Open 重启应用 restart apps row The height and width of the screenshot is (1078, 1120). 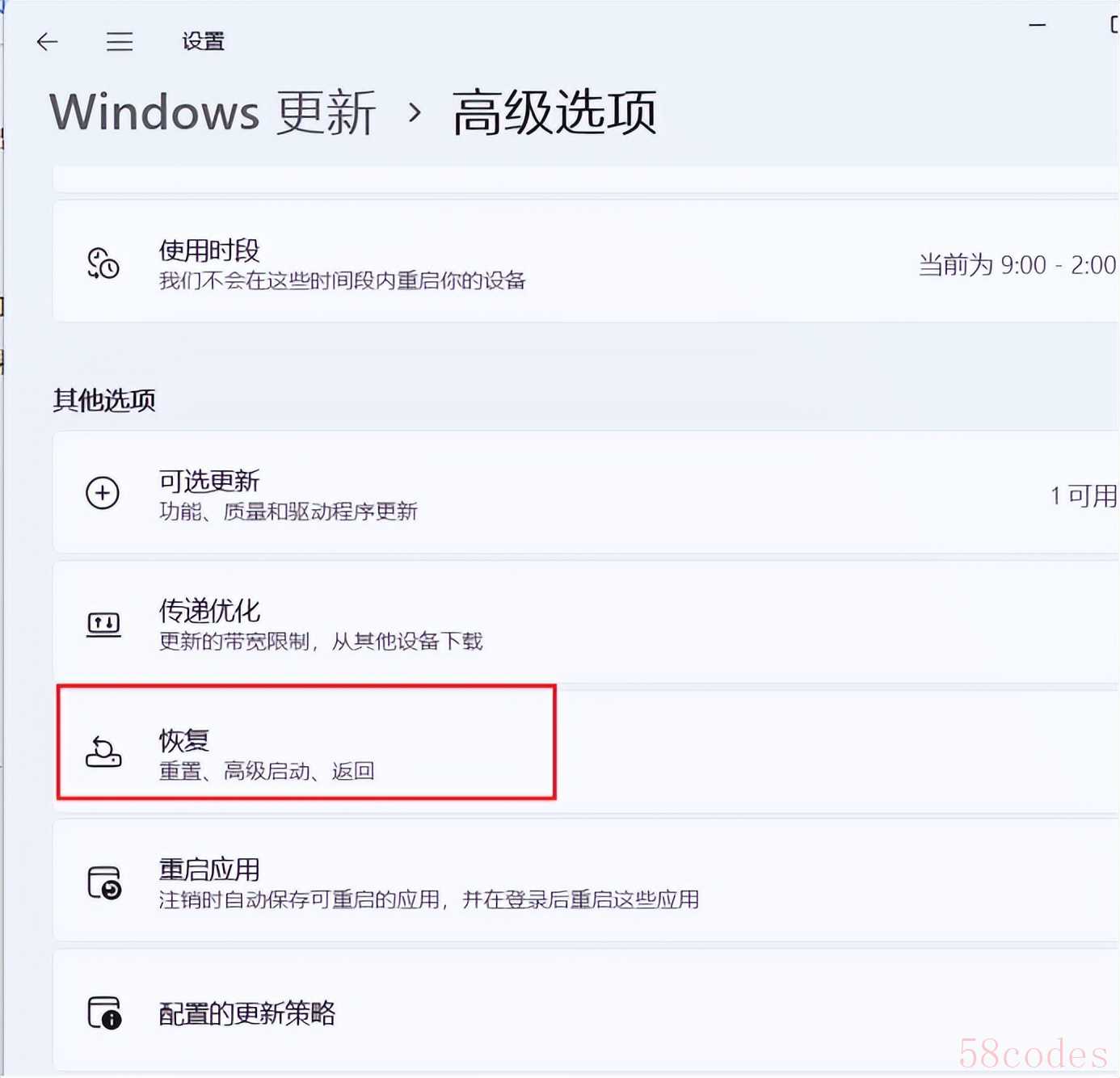pyautogui.click(x=586, y=881)
